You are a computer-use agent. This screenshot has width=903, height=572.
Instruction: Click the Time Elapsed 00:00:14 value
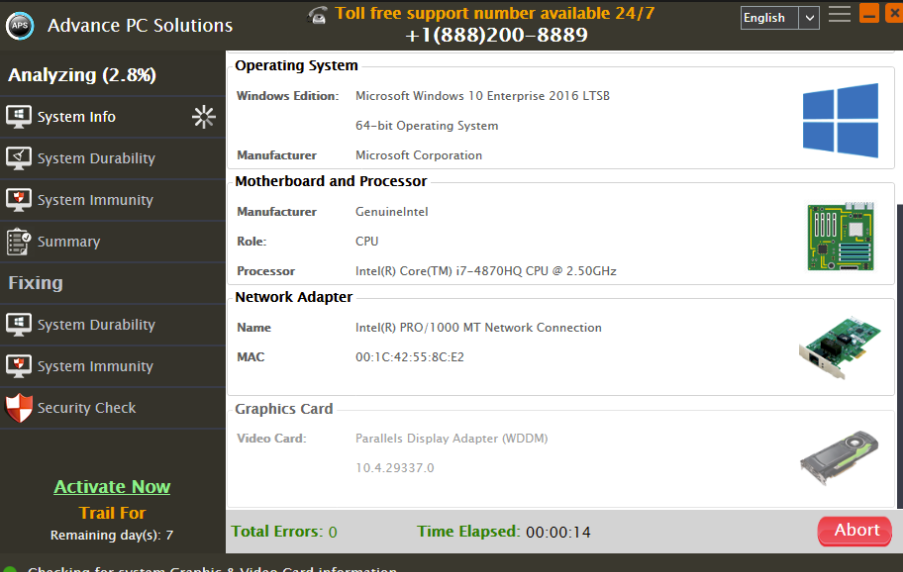pyautogui.click(x=558, y=532)
